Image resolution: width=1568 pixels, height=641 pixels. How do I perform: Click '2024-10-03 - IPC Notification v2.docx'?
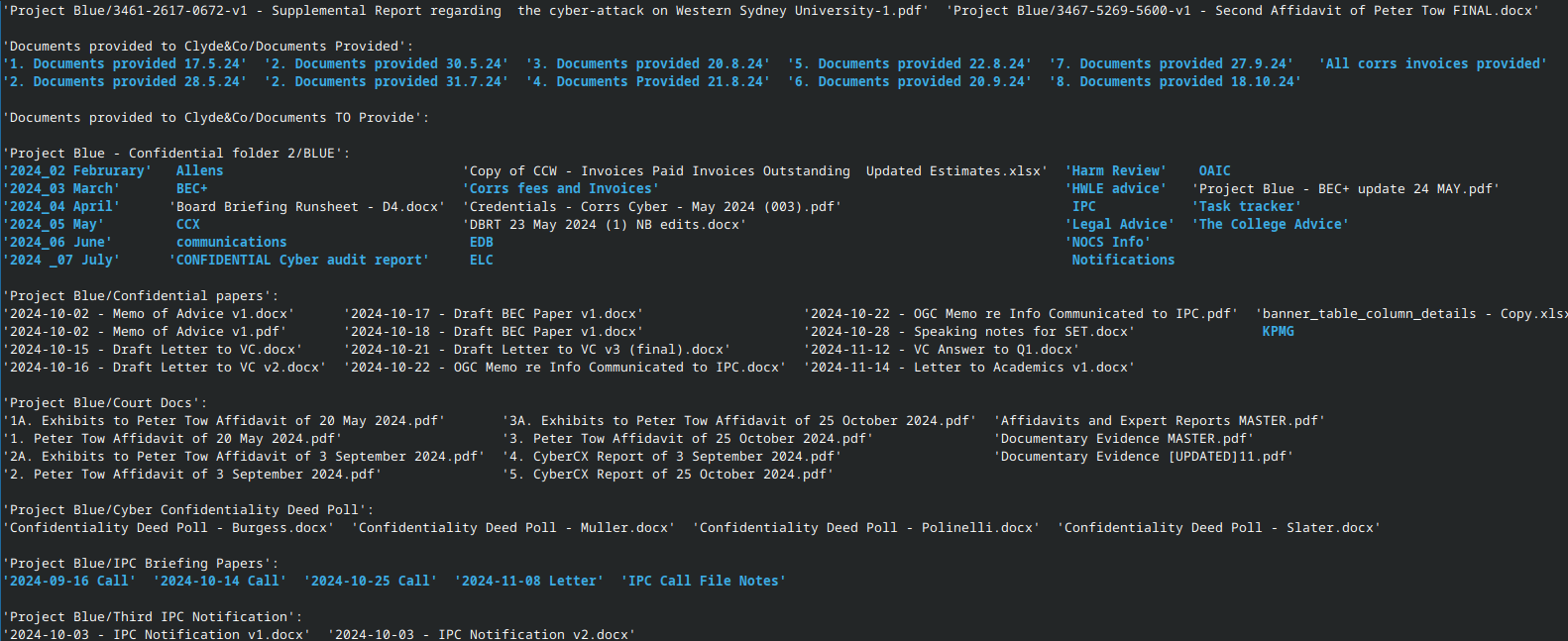click(482, 634)
